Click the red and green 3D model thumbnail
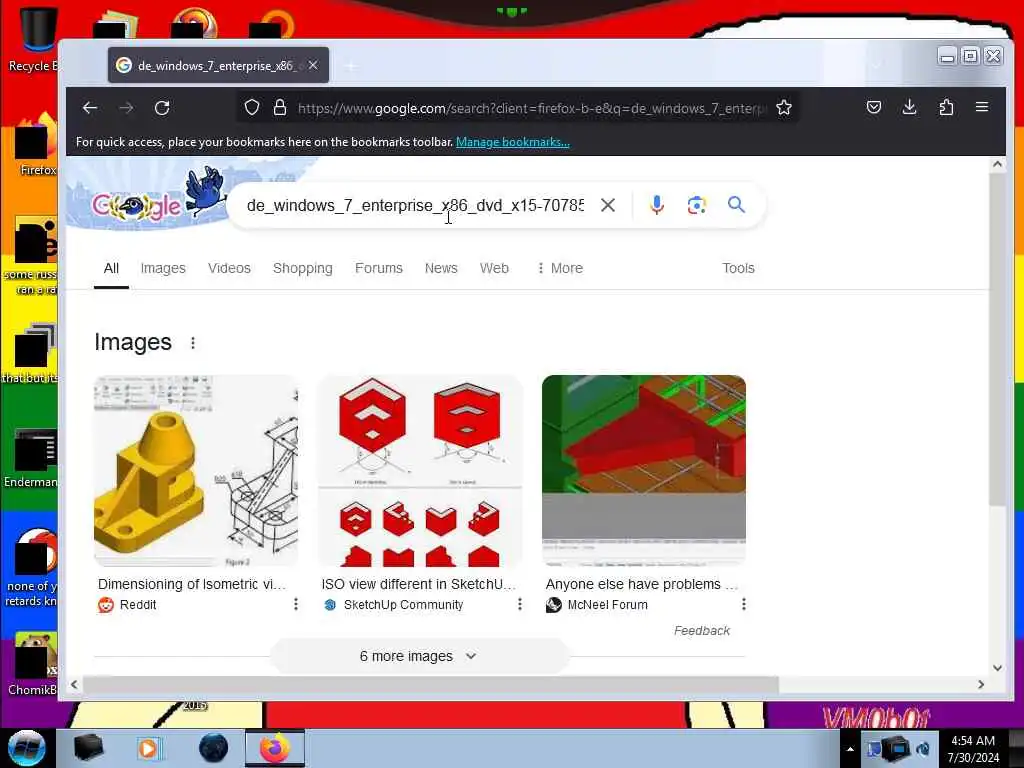1024x768 pixels. point(644,470)
